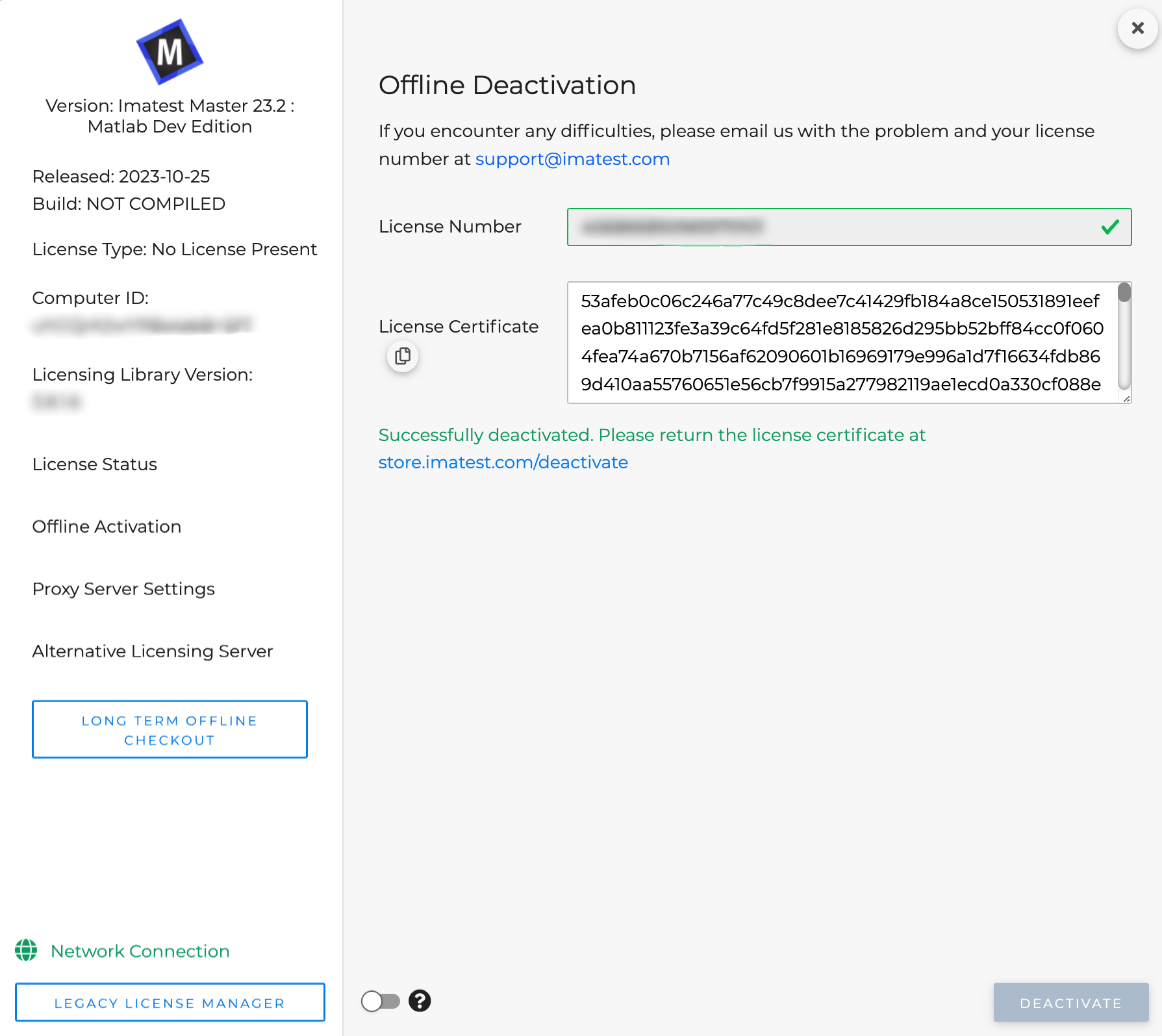Open the support@imatest.com email link
1162x1036 pixels.
572,159
